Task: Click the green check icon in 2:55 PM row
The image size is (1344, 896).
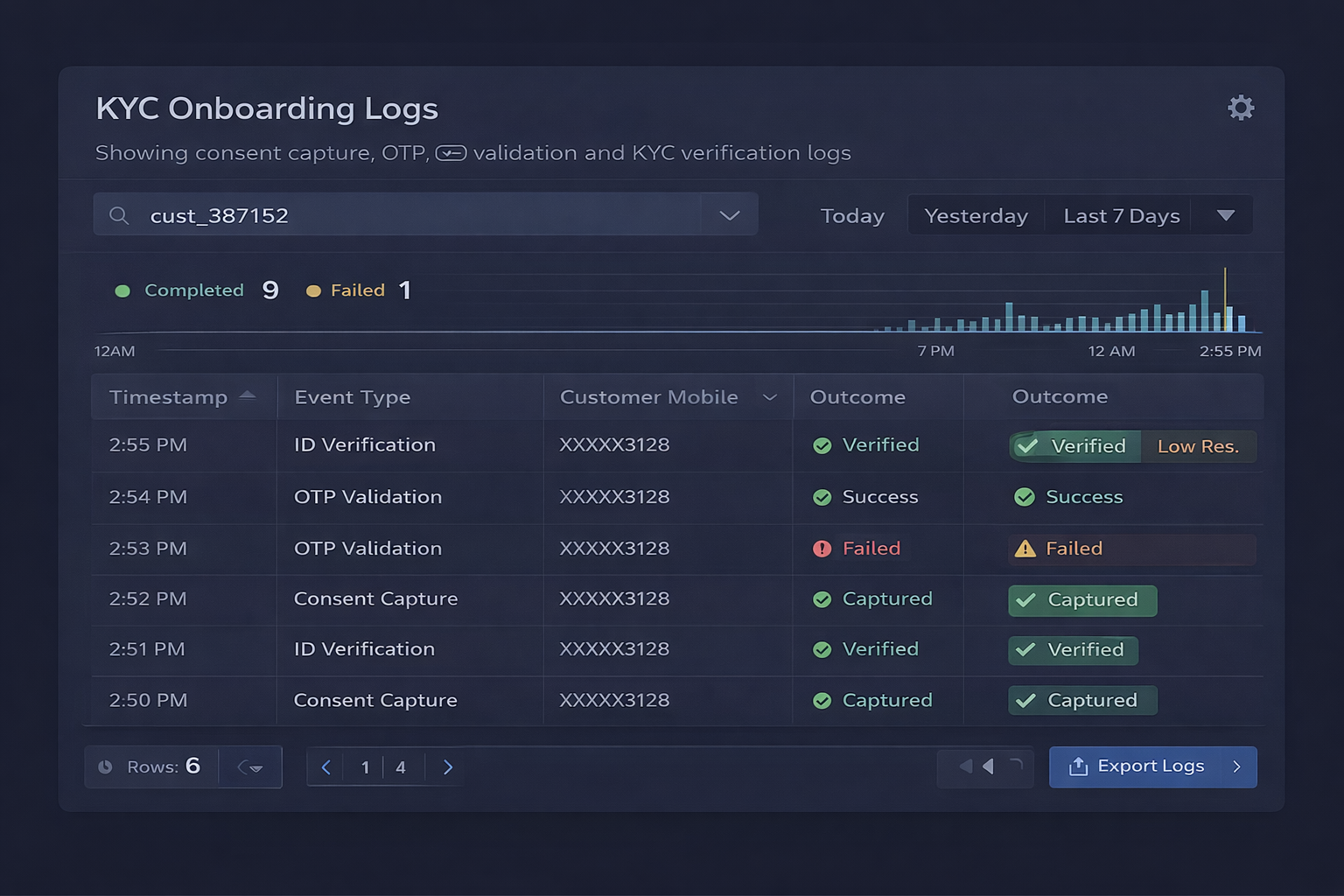Action: pyautogui.click(x=822, y=445)
